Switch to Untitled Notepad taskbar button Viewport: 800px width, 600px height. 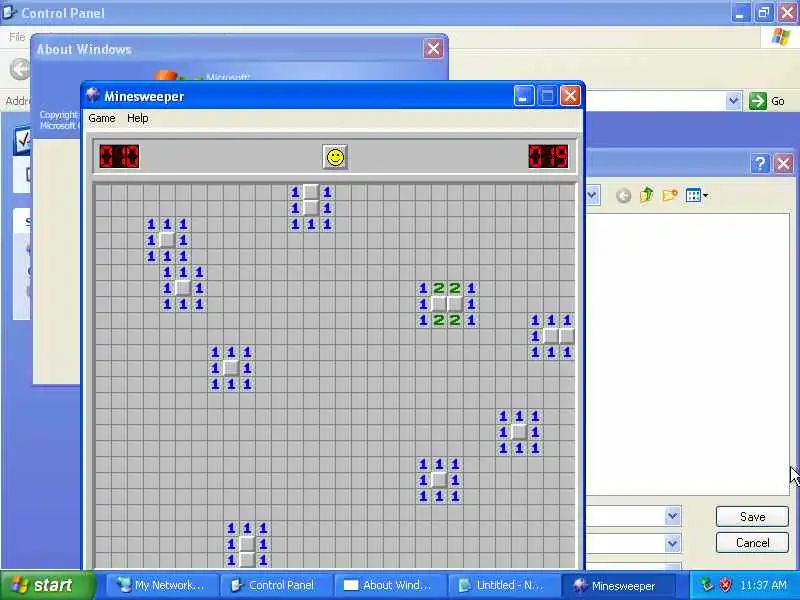[x=505, y=585]
